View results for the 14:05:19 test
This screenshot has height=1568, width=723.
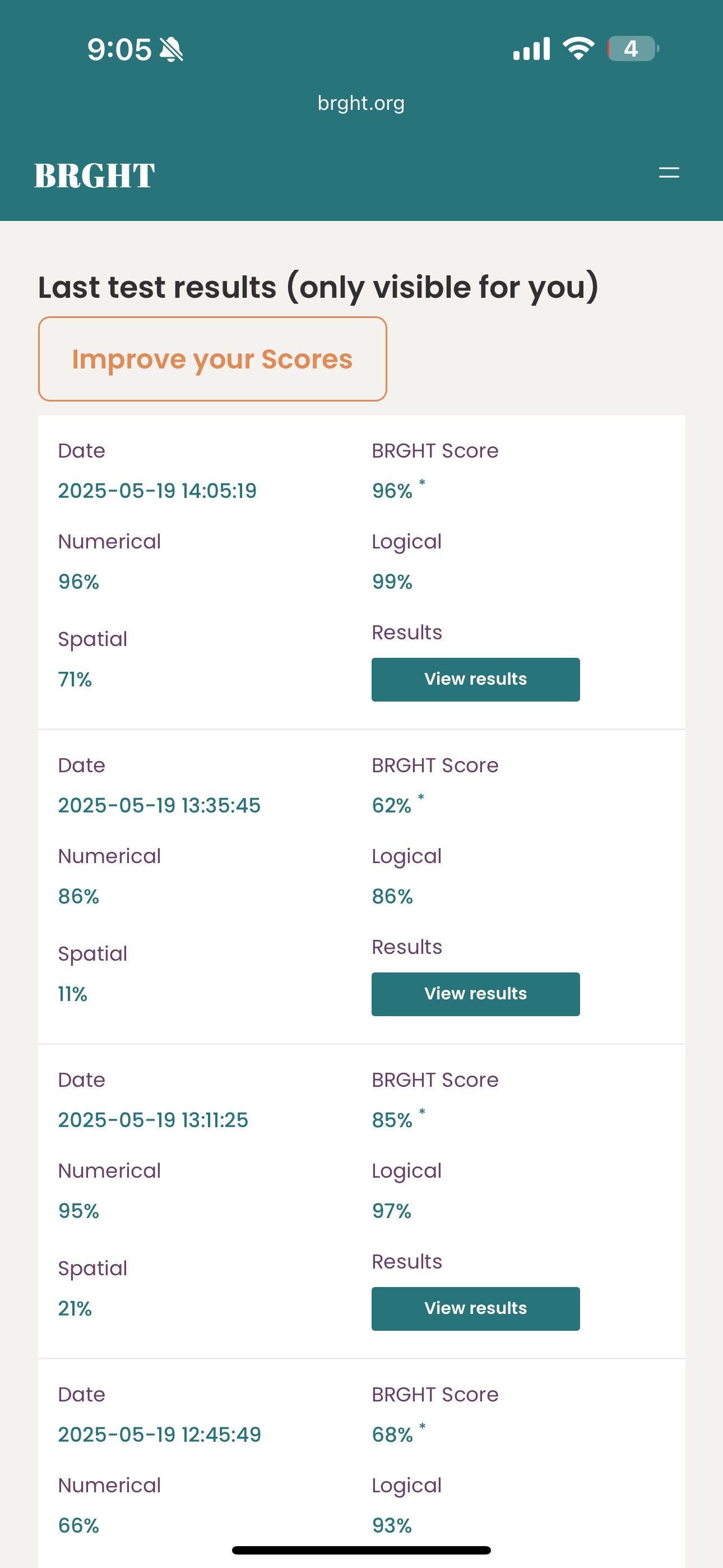pos(475,679)
